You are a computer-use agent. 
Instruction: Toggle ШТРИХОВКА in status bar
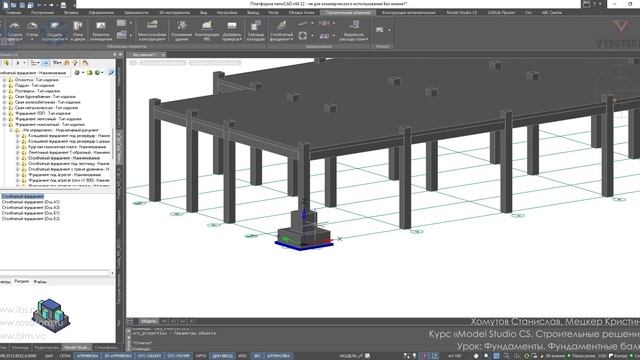pyautogui.click(x=278, y=356)
